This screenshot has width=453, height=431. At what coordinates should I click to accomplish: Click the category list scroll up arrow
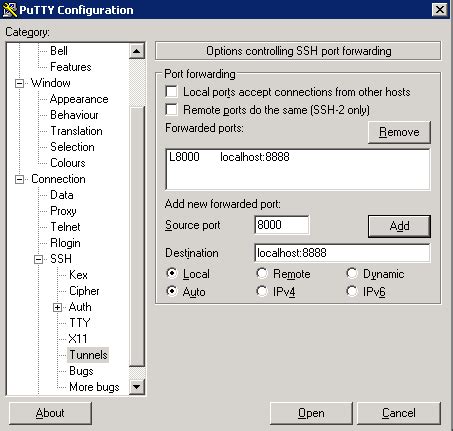click(x=137, y=51)
